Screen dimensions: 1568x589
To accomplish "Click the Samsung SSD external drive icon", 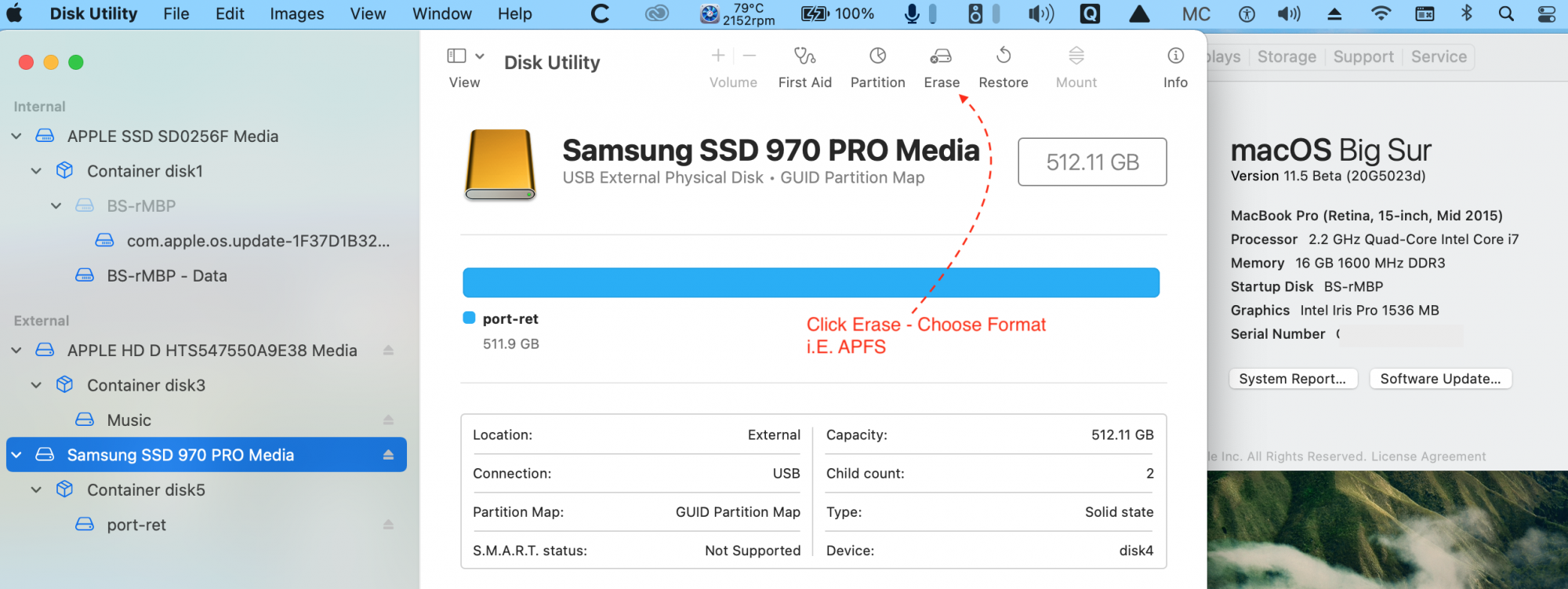I will [x=500, y=165].
